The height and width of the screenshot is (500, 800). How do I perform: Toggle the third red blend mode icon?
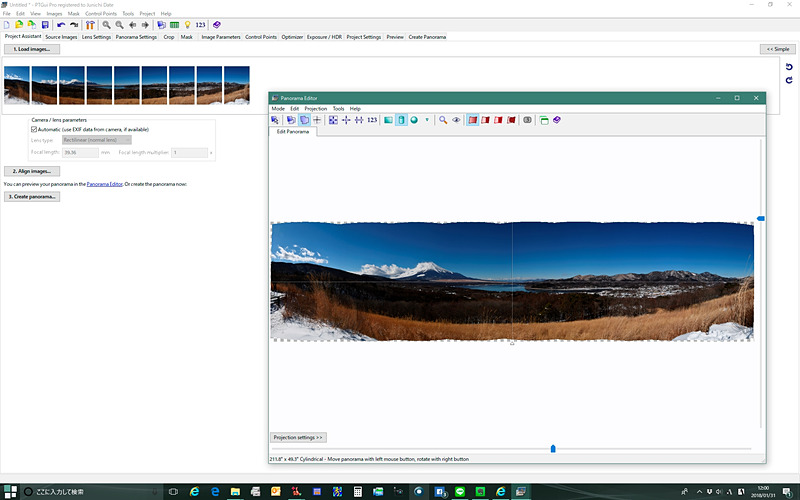coord(498,120)
